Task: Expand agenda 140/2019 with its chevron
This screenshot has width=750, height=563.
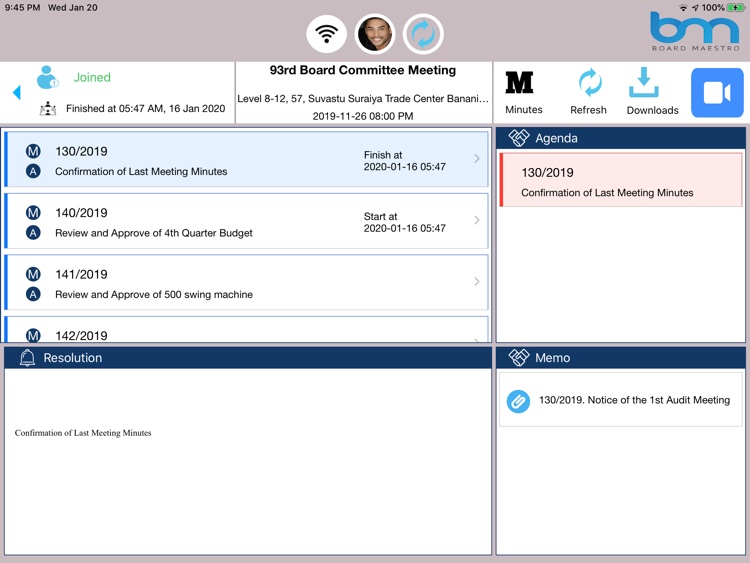Action: 477,220
